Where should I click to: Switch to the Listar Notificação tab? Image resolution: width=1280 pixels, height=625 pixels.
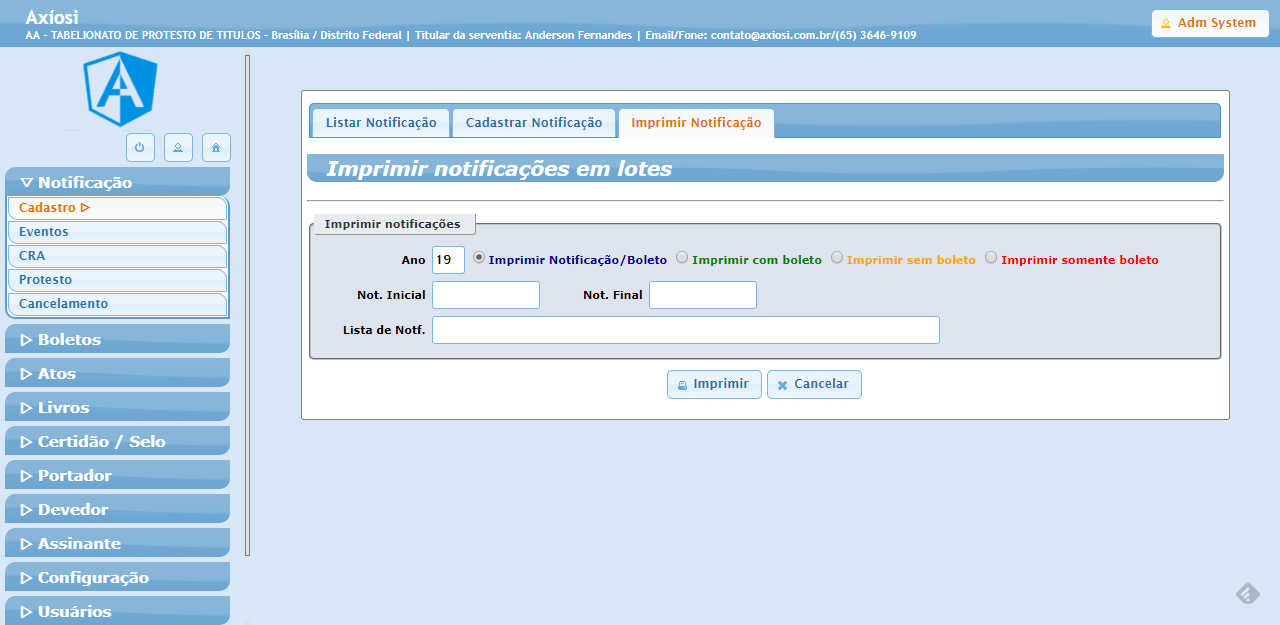pos(380,123)
